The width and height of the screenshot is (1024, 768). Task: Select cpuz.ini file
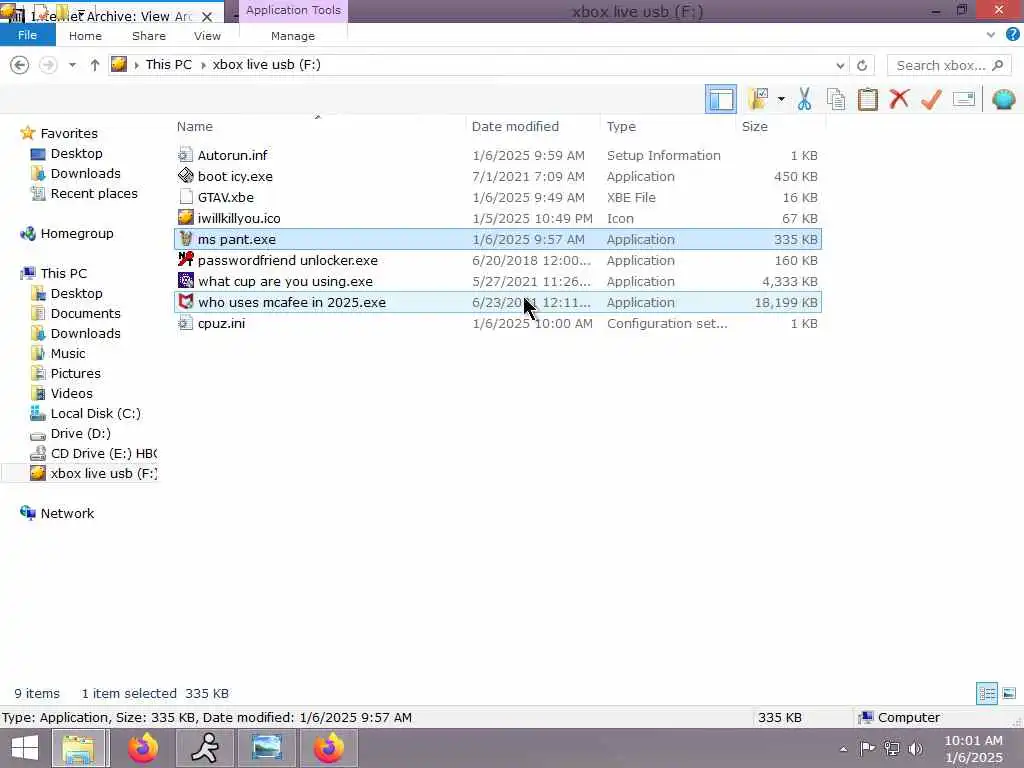coord(498,323)
